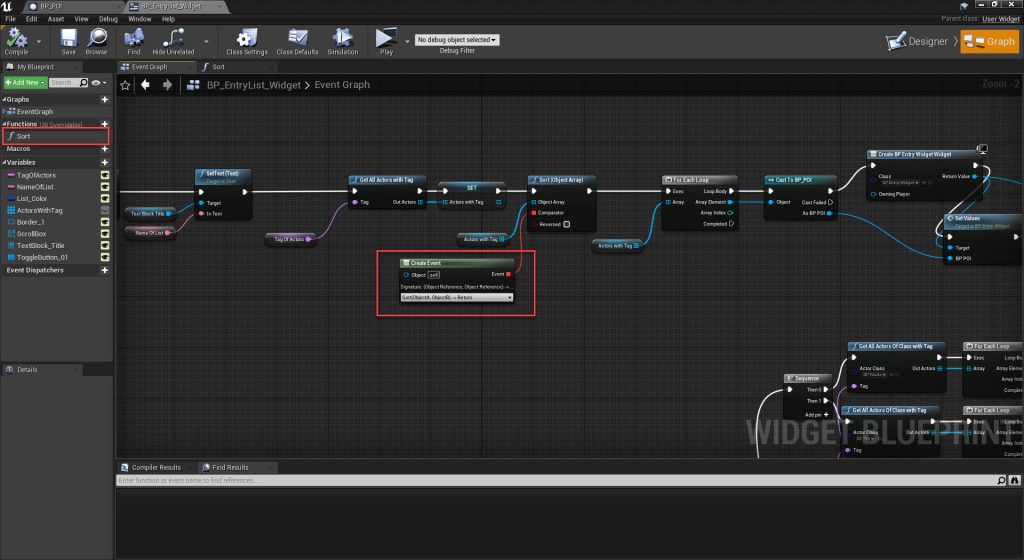Open Class Settings
Screen dimensions: 1024x560
click(246, 40)
